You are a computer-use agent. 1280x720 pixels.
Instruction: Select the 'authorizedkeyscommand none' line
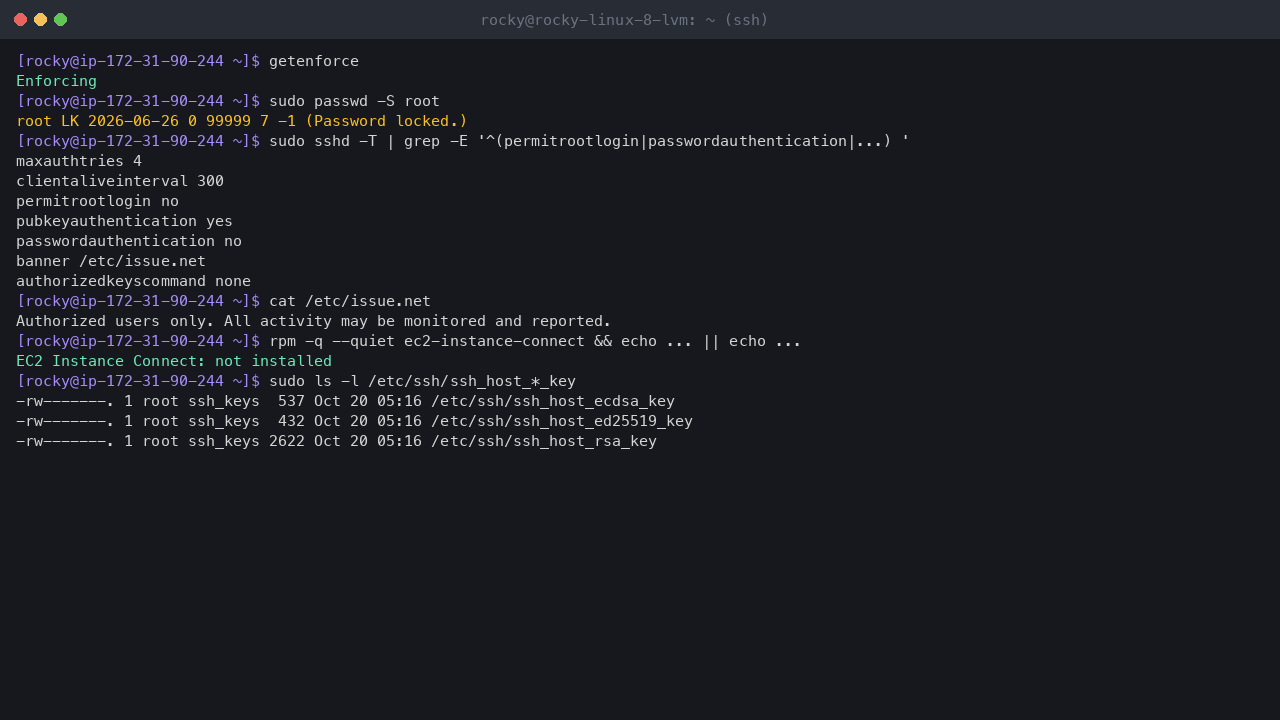(133, 281)
